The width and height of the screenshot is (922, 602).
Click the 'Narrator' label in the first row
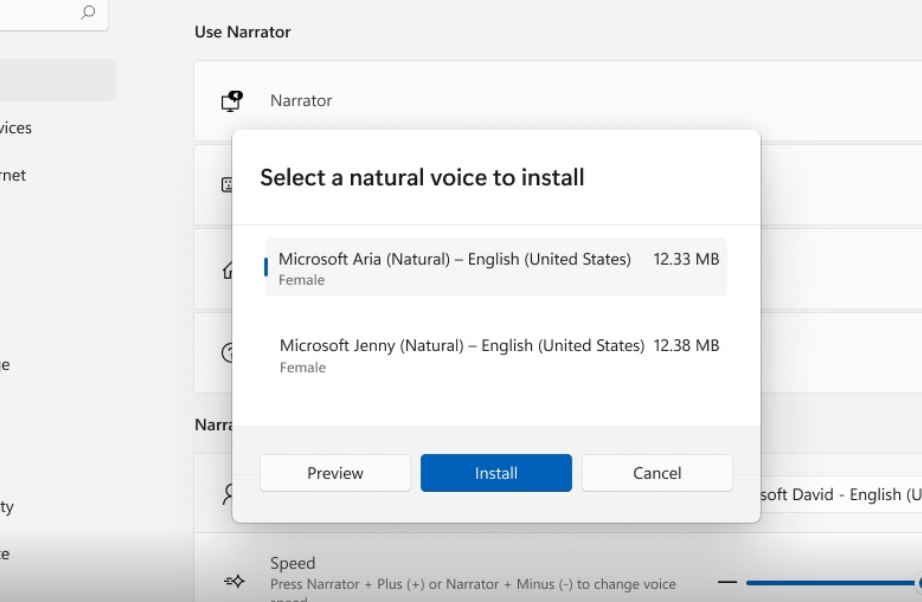pos(301,101)
